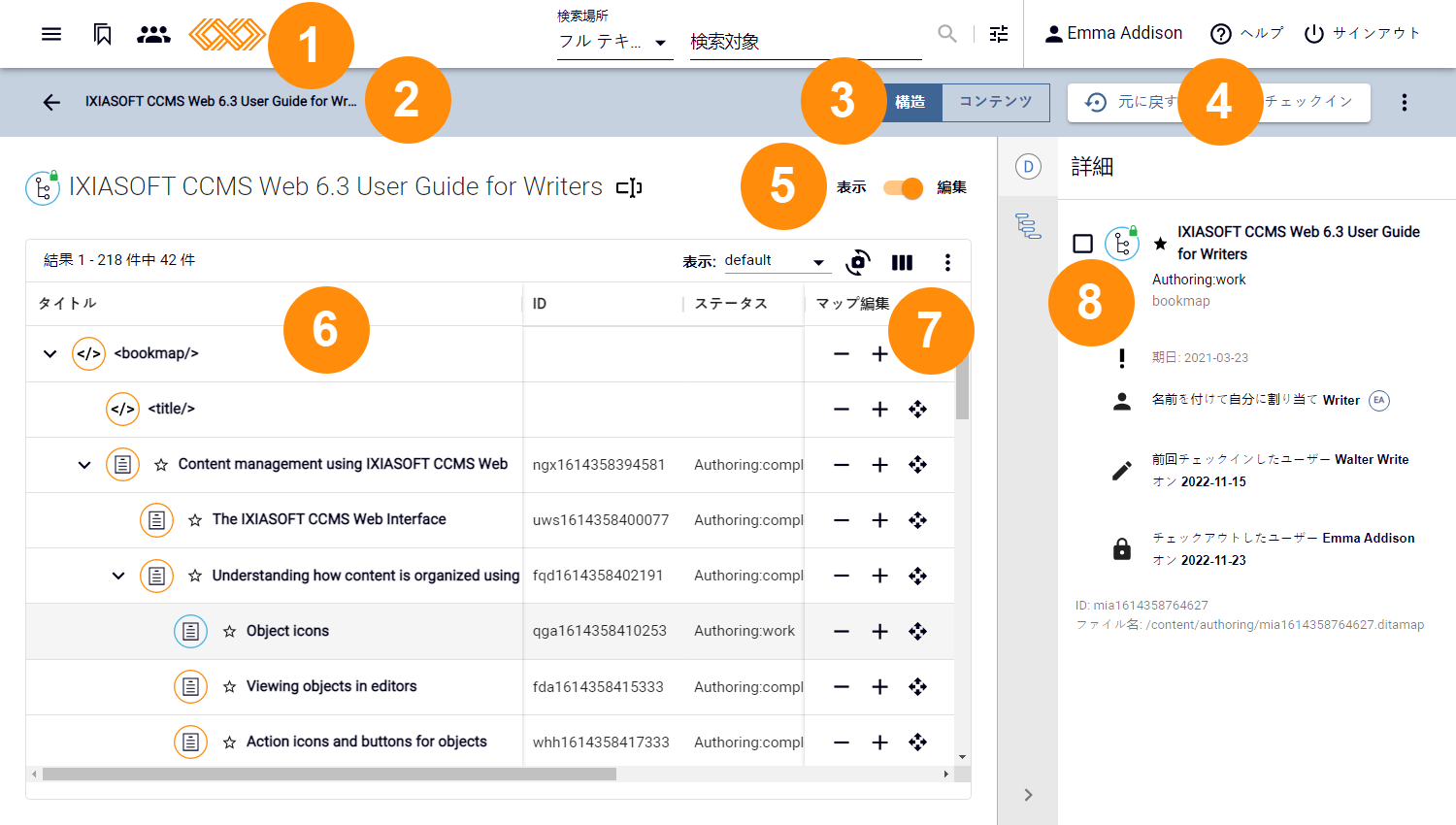Collapse Content management using IXIASOFT CCMS Web
Viewport: 1456px width, 825px height.
coord(84,465)
